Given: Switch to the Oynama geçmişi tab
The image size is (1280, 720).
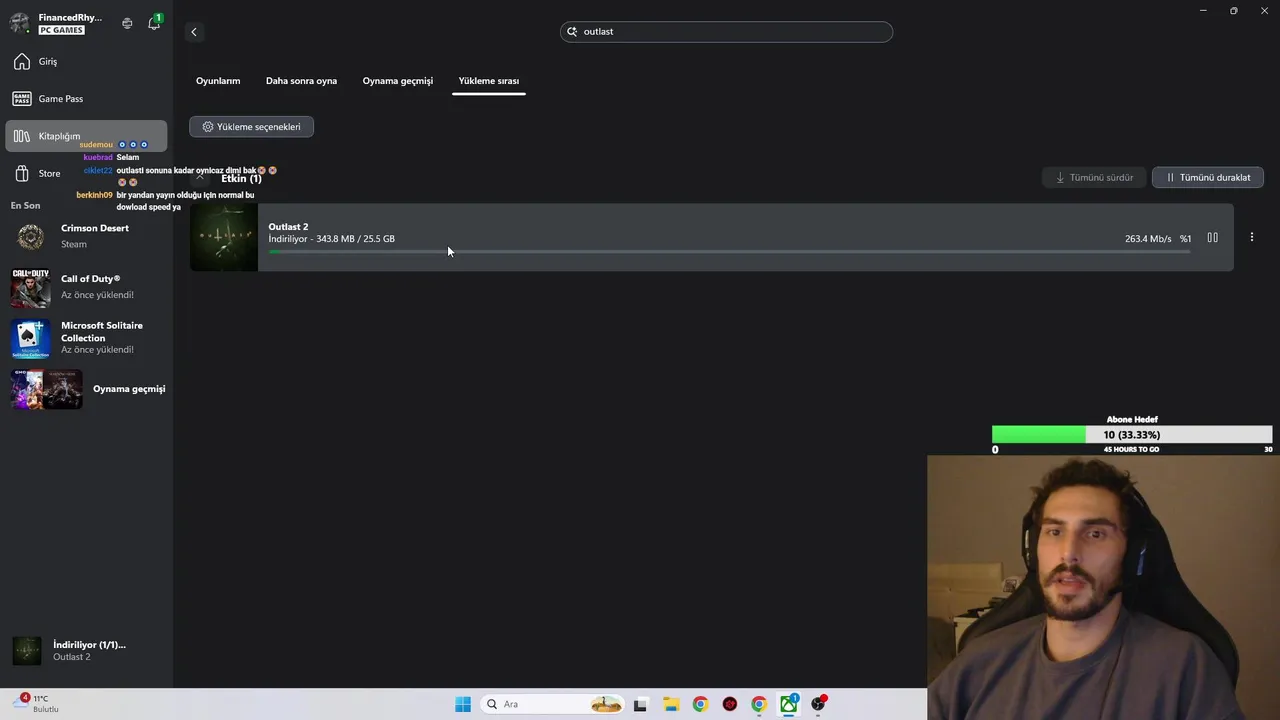Looking at the screenshot, I should point(397,81).
